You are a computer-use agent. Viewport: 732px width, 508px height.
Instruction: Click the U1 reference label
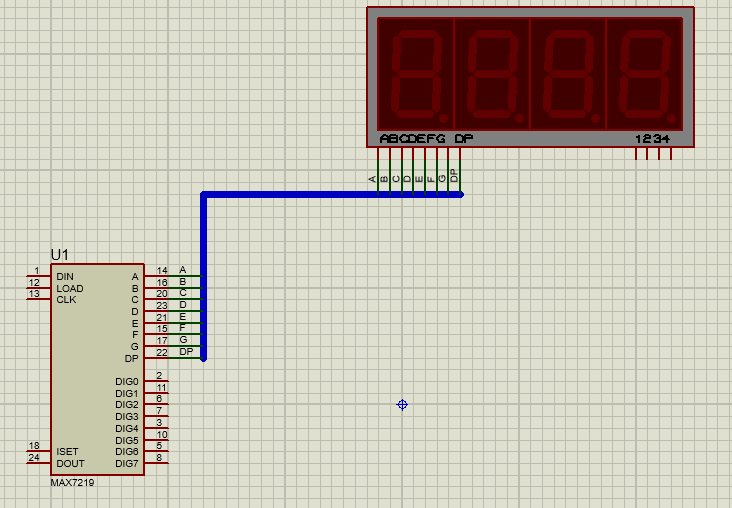[x=60, y=256]
